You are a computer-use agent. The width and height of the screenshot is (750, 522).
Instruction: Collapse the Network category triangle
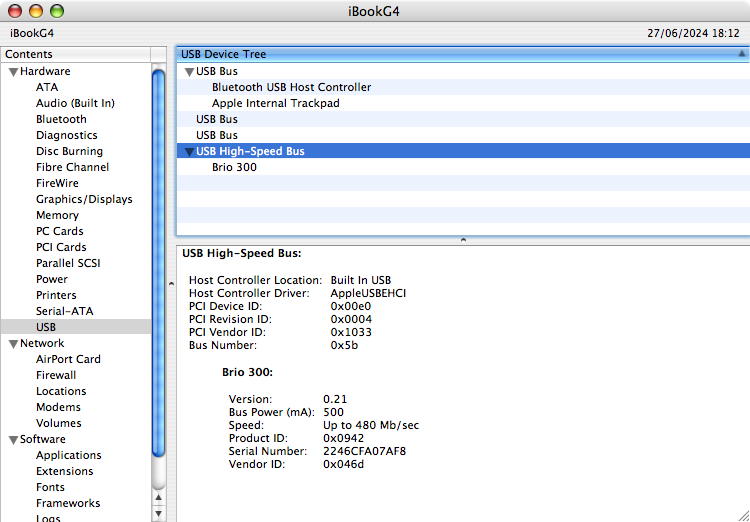click(x=14, y=344)
